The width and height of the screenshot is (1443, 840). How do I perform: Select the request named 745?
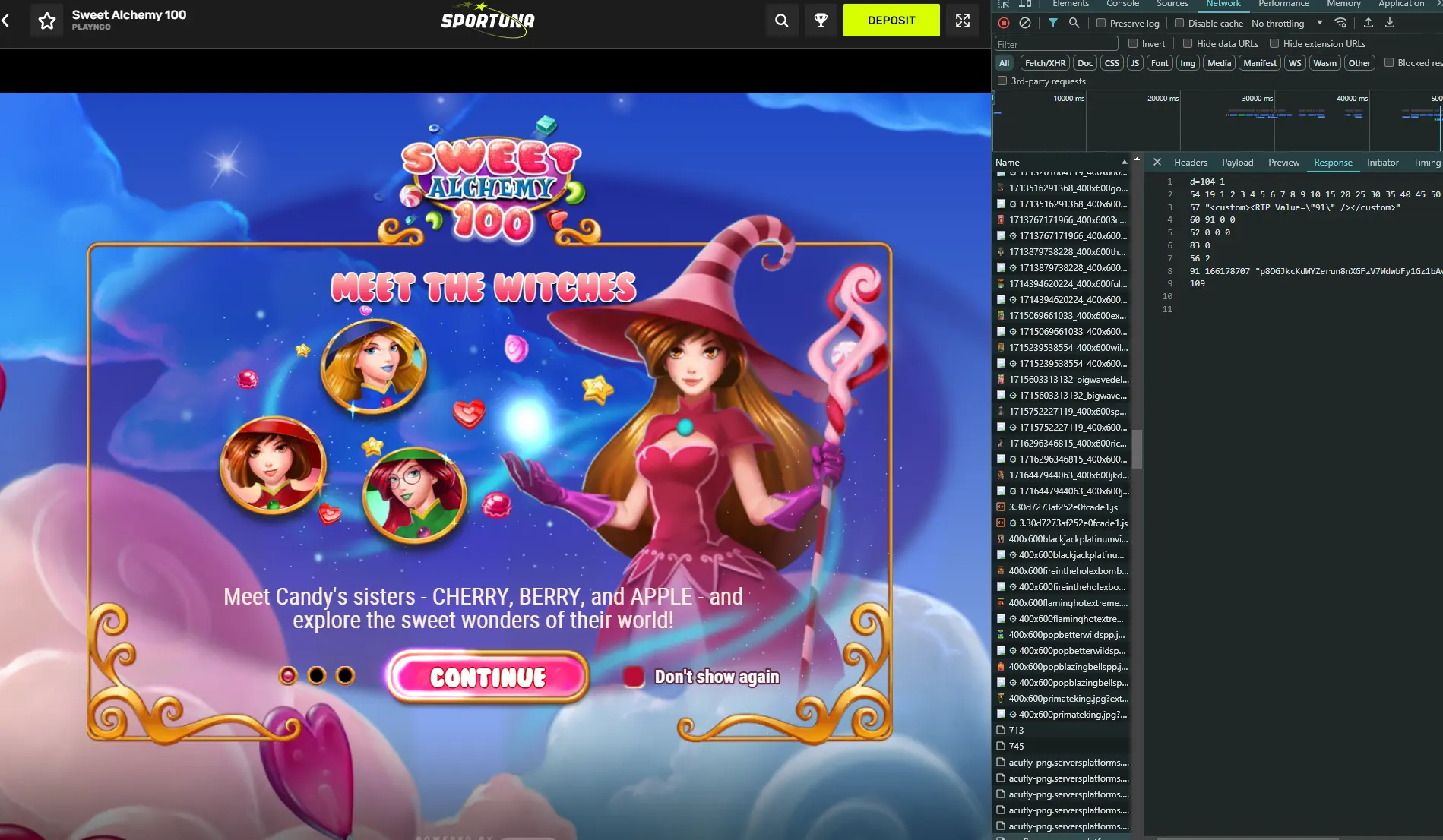coord(1062,746)
